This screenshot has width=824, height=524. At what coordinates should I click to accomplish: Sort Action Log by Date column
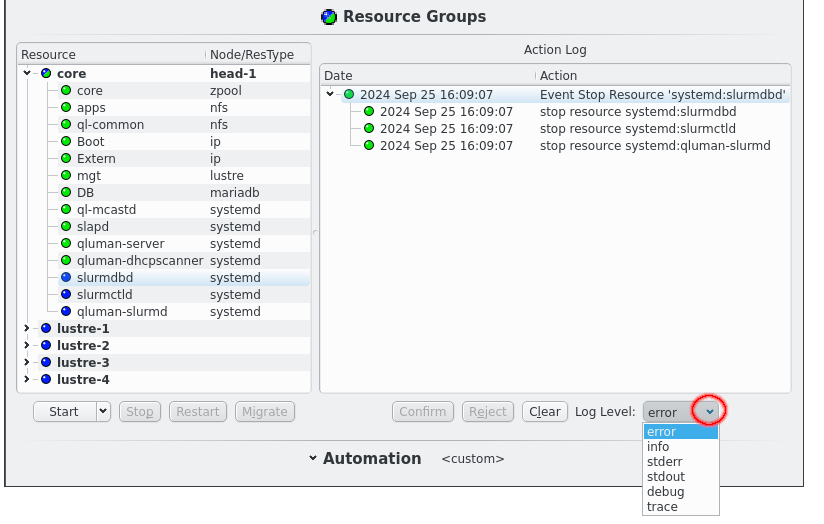[428, 76]
